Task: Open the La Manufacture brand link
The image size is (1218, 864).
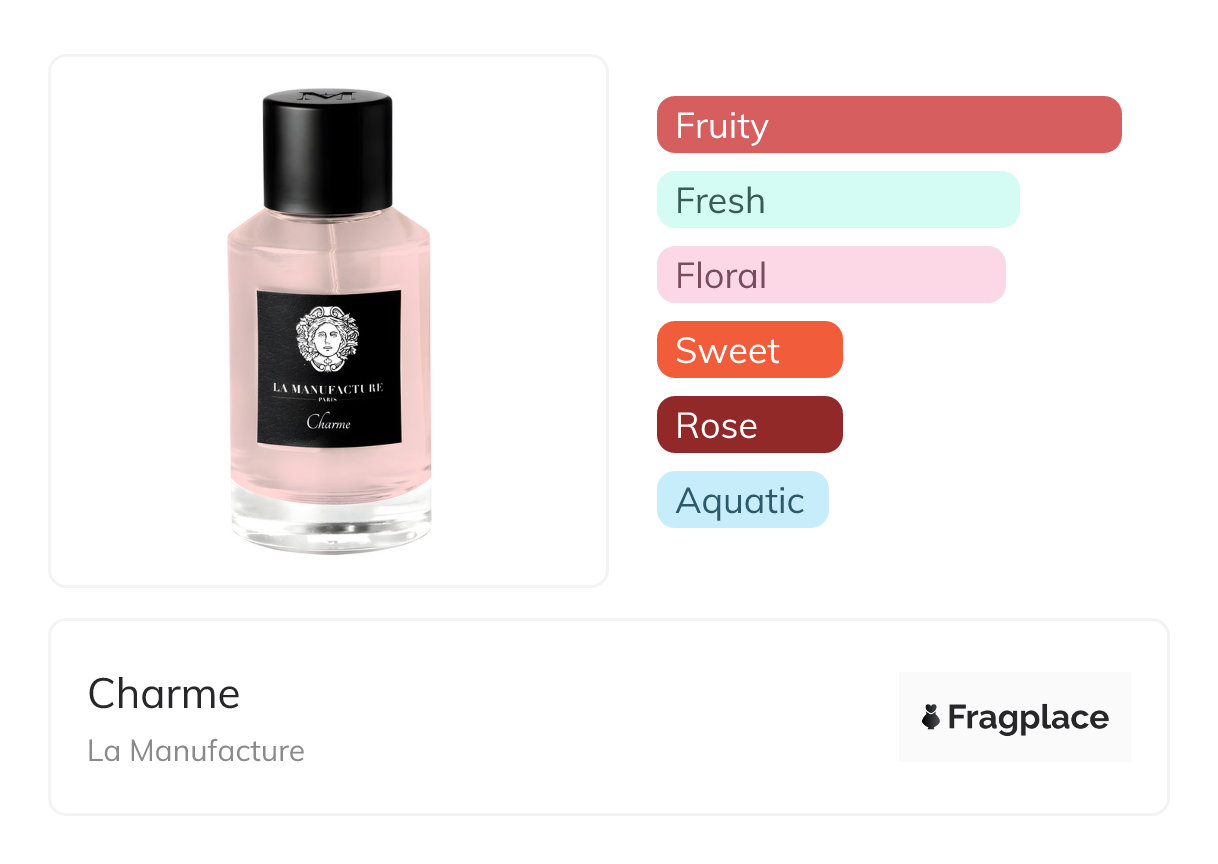Action: pyautogui.click(x=196, y=750)
